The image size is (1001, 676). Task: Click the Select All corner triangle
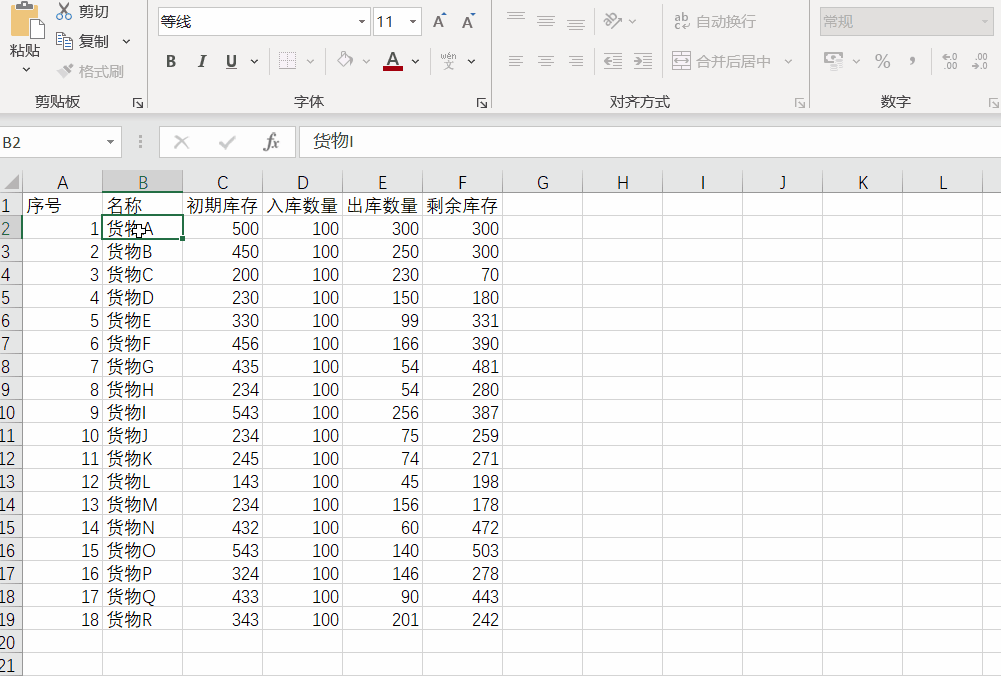click(11, 181)
